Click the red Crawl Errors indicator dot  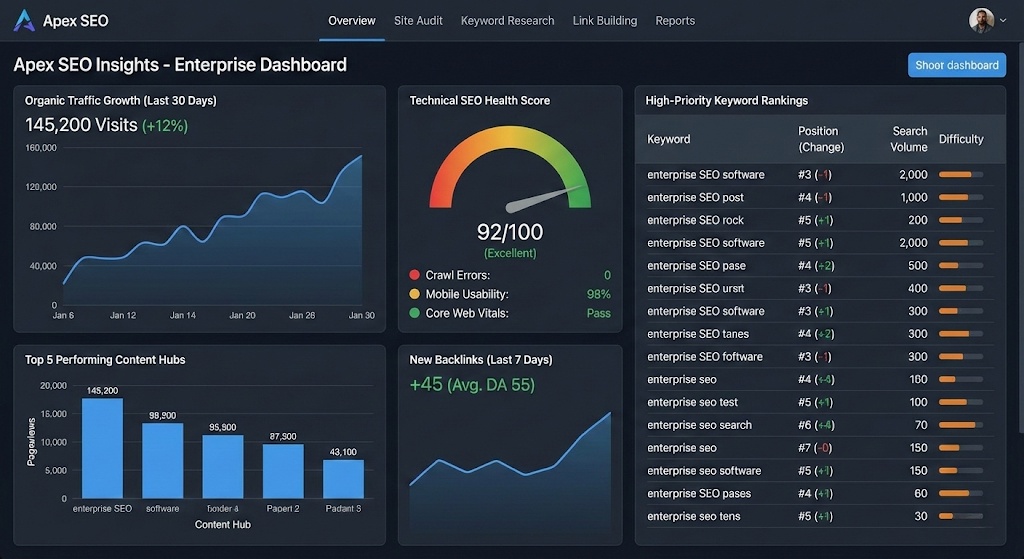[x=415, y=275]
